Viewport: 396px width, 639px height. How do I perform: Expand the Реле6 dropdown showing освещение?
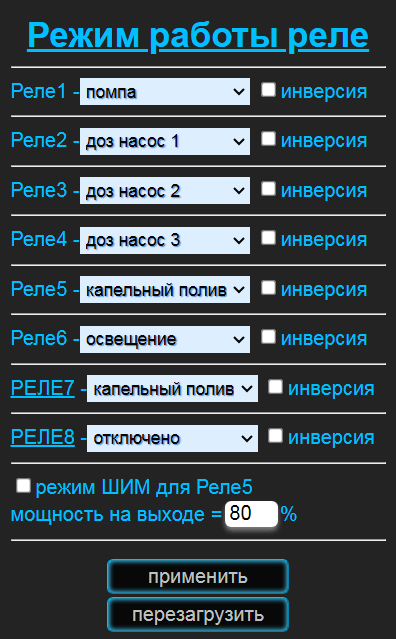[165, 339]
